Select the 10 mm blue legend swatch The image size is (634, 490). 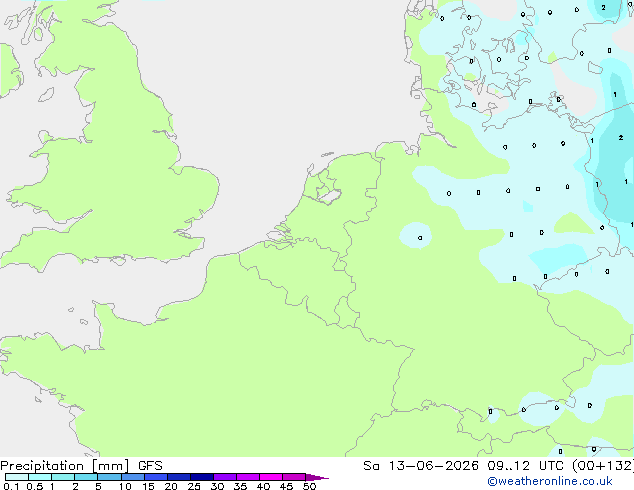[133, 477]
